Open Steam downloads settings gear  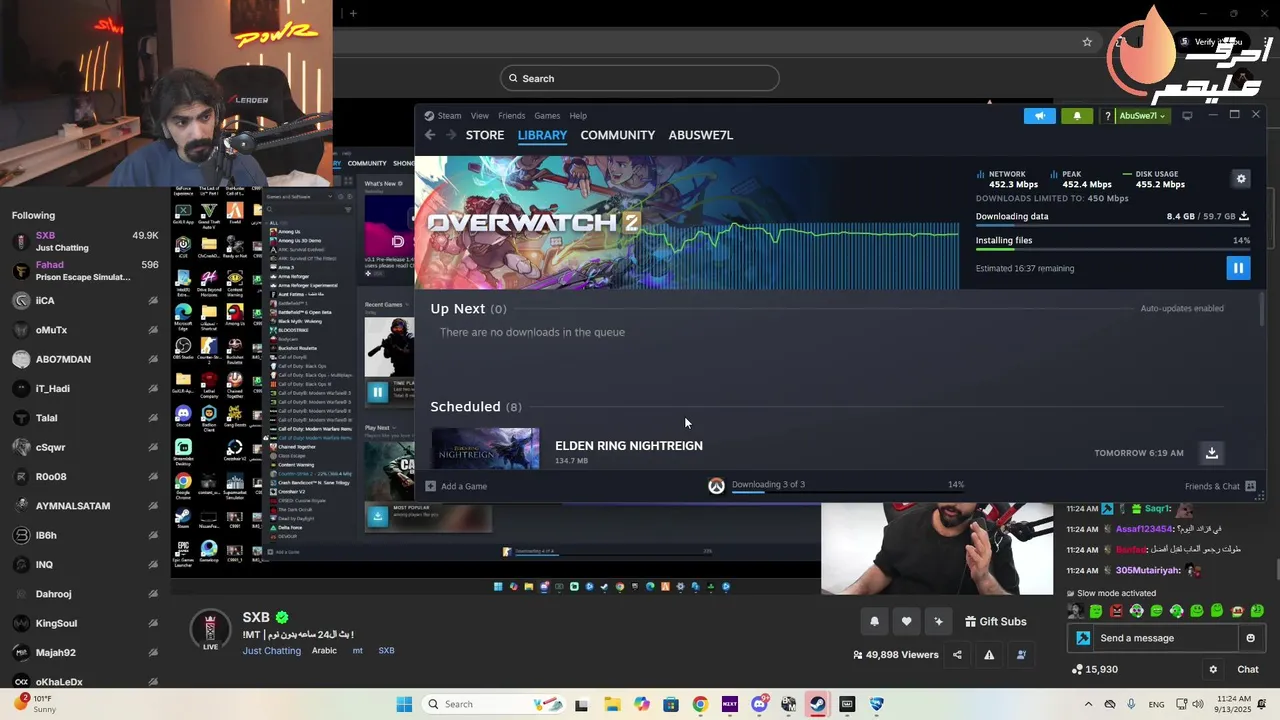pos(1241,179)
